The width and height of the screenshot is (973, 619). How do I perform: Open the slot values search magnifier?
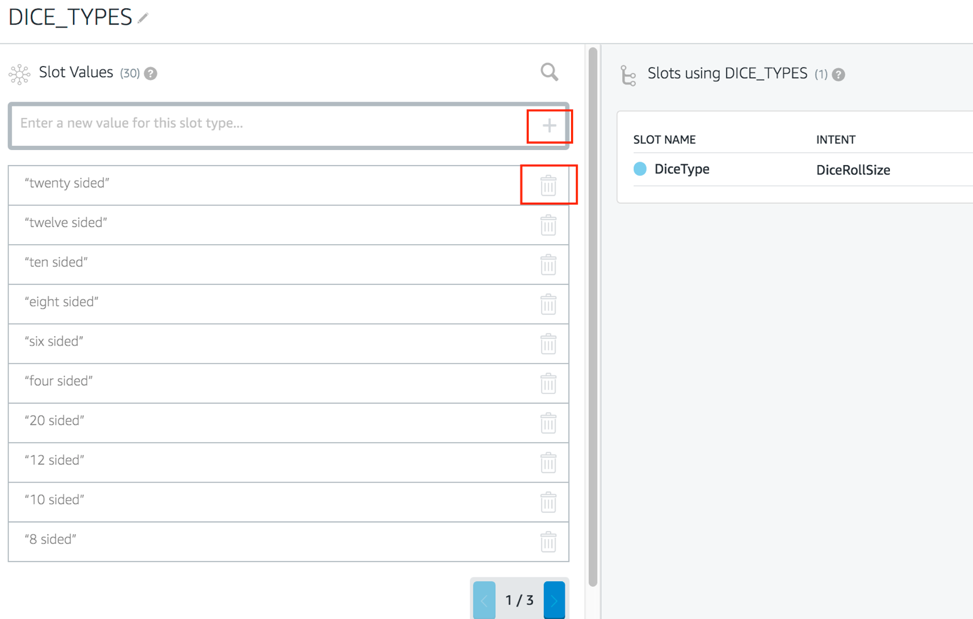[x=549, y=72]
